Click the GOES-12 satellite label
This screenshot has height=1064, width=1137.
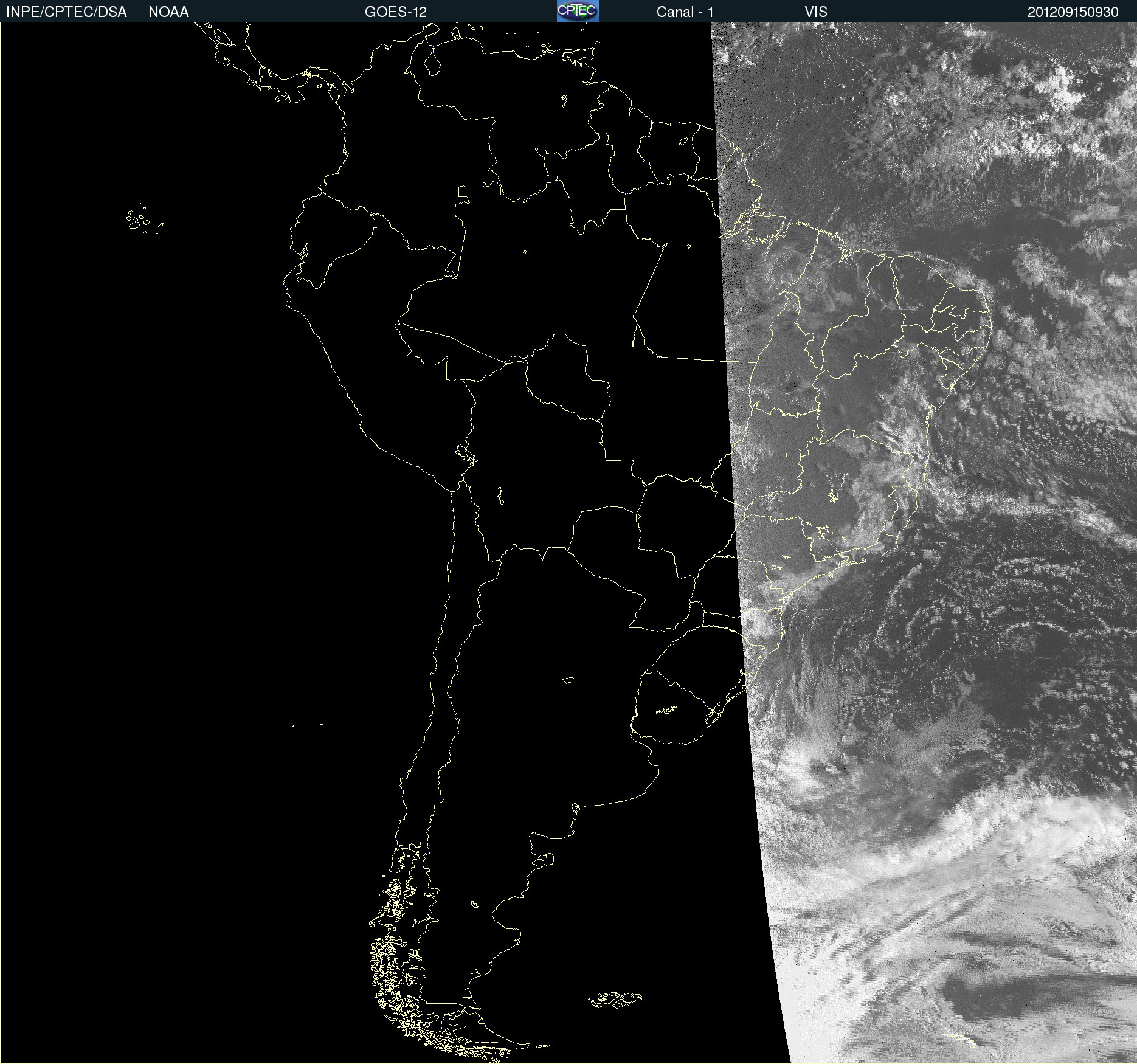point(396,12)
